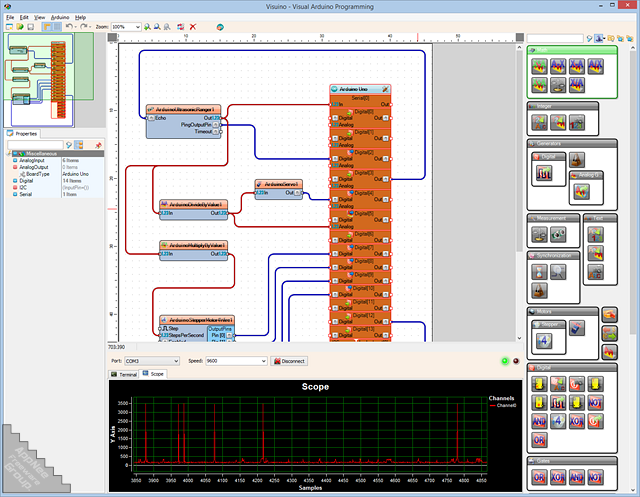Select the A/X divide component in Math
The image size is (640, 497).
point(596,66)
